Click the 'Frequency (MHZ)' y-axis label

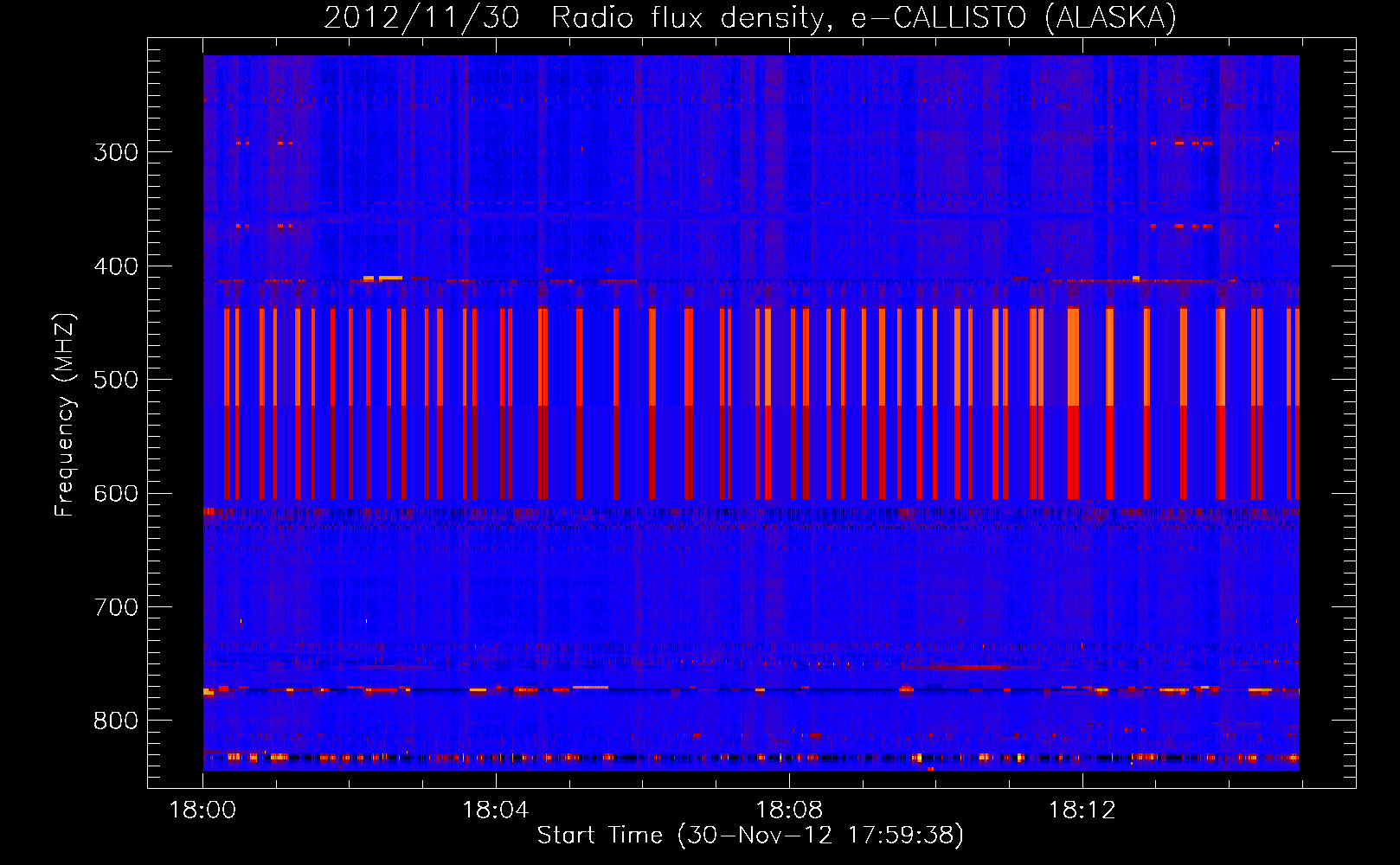65,415
